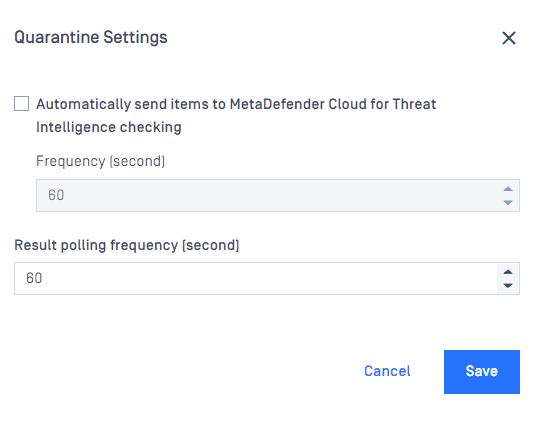Screen dimensions: 549x435
Task: Increase the Frequency value with up arrow
Action: coord(508,189)
